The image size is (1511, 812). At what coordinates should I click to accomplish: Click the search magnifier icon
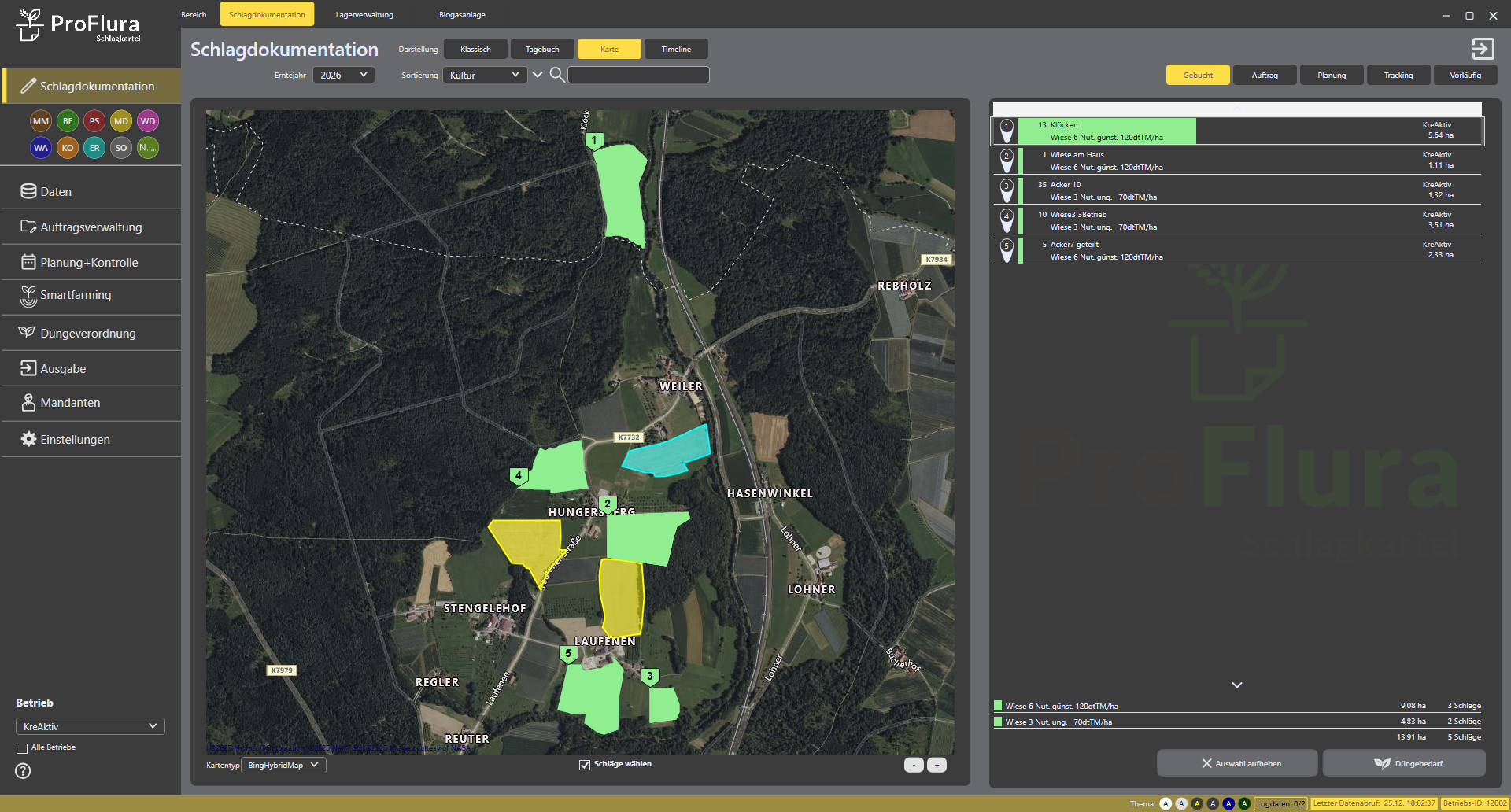point(556,75)
